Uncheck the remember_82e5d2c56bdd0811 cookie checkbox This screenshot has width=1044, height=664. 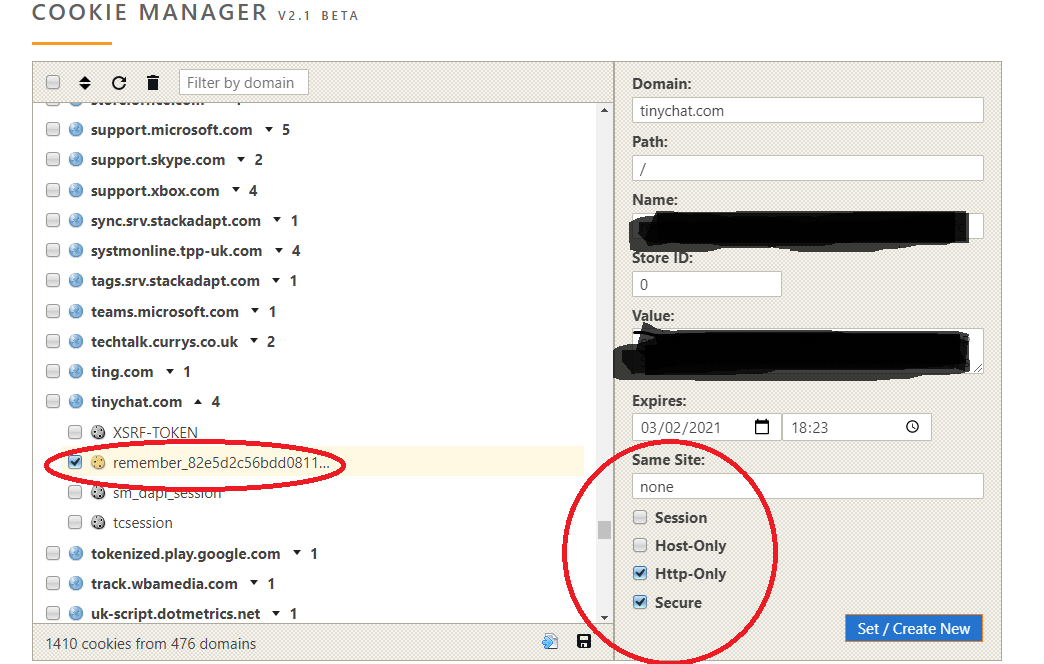75,462
